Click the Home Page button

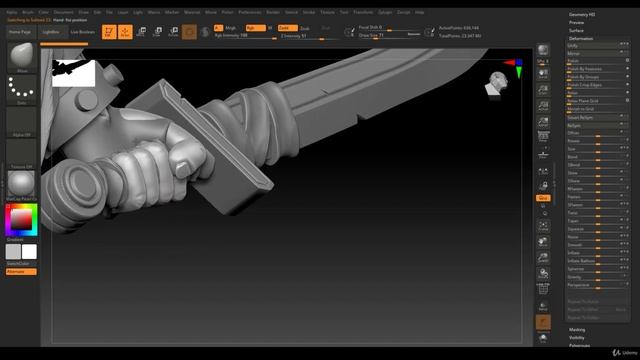pos(20,32)
